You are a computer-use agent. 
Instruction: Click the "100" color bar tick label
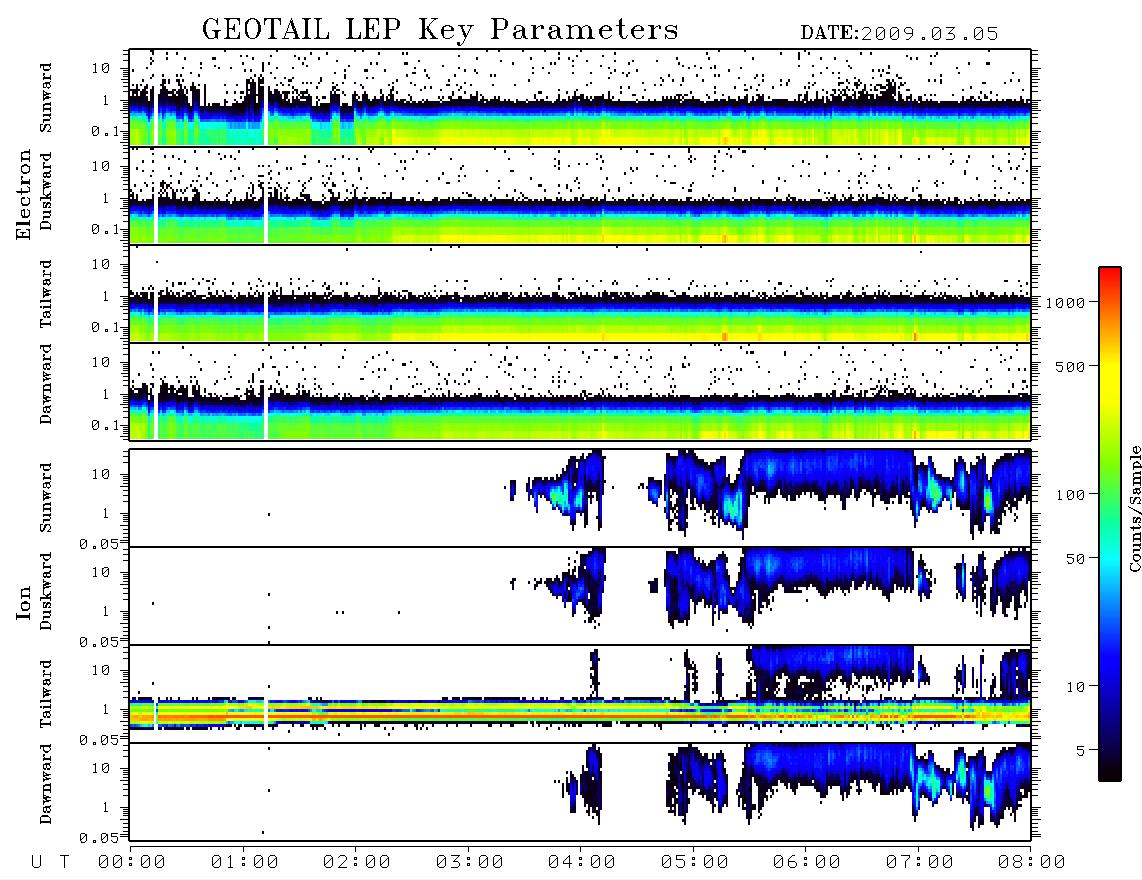(1071, 495)
